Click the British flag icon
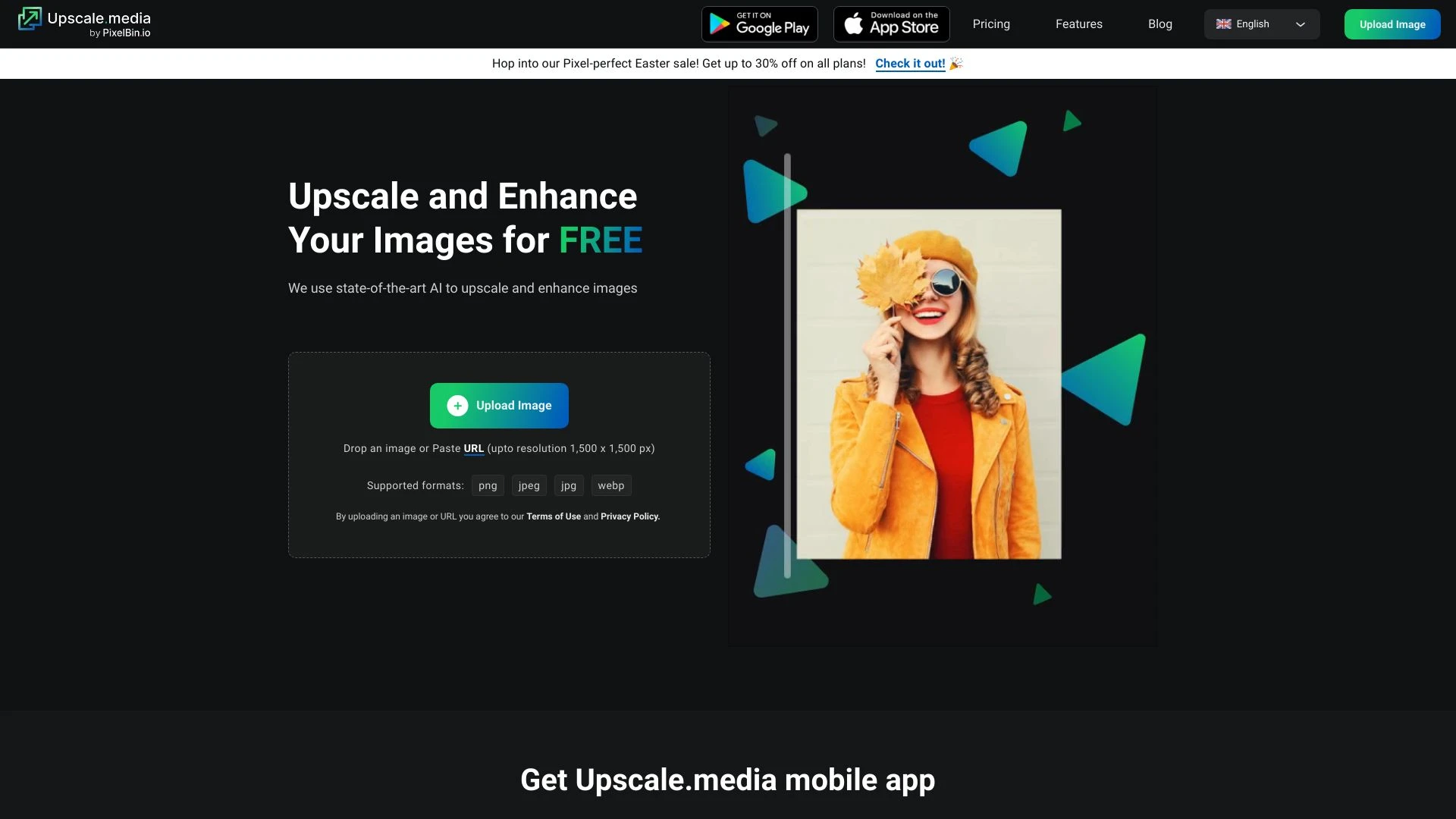Image resolution: width=1456 pixels, height=819 pixels. (1223, 24)
